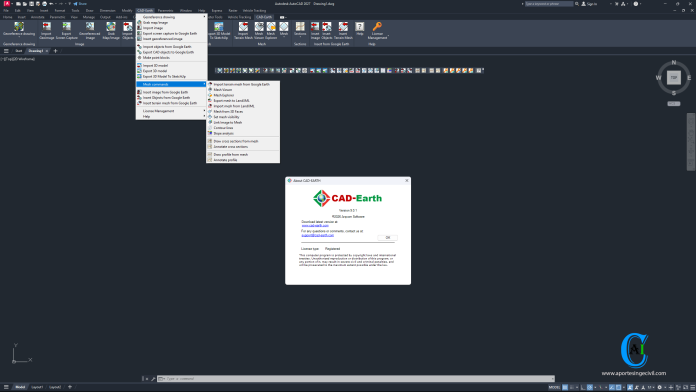Select Import 3D model menu entry

pyautogui.click(x=172, y=65)
